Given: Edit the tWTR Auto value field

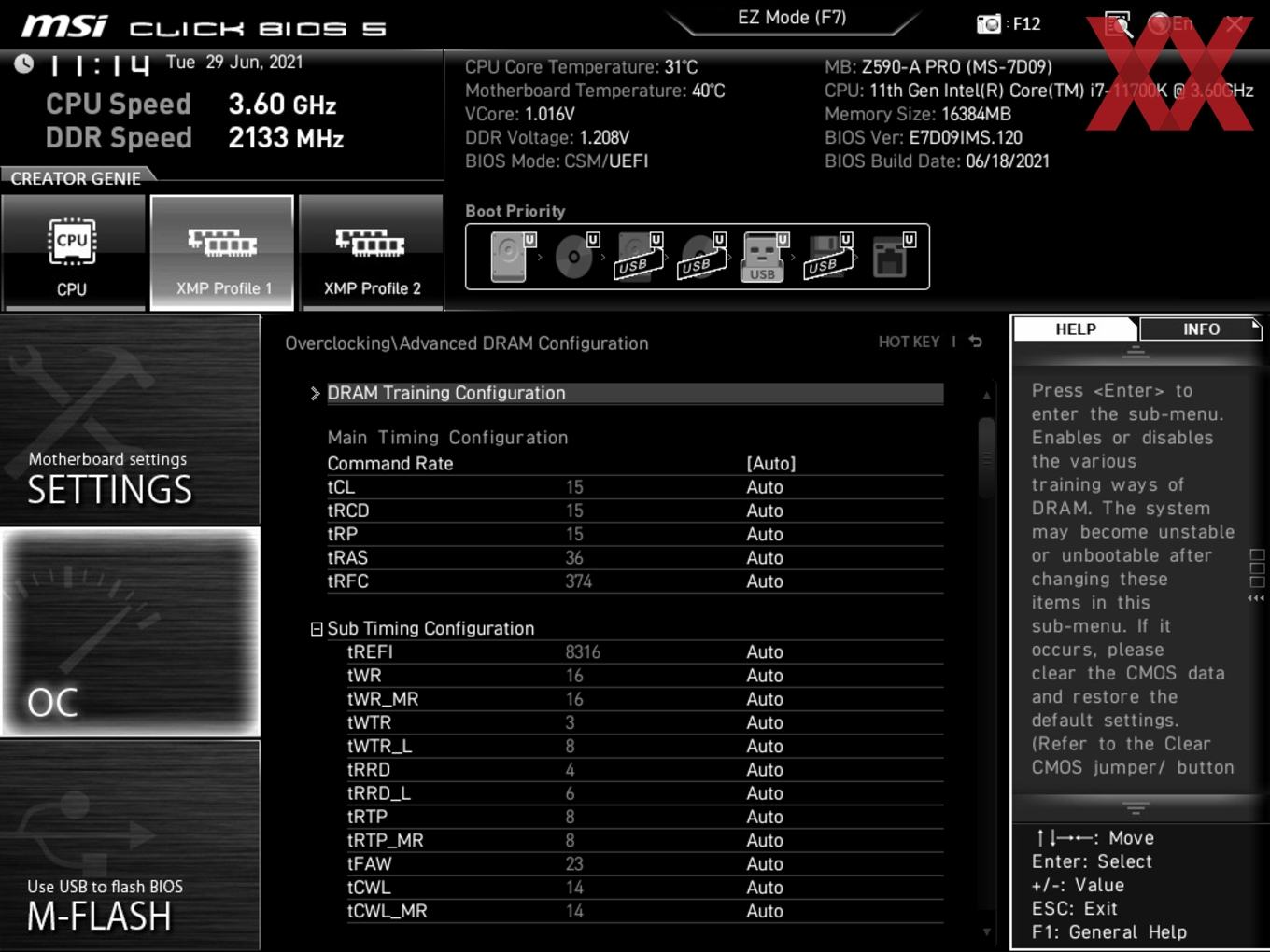Looking at the screenshot, I should click(765, 722).
